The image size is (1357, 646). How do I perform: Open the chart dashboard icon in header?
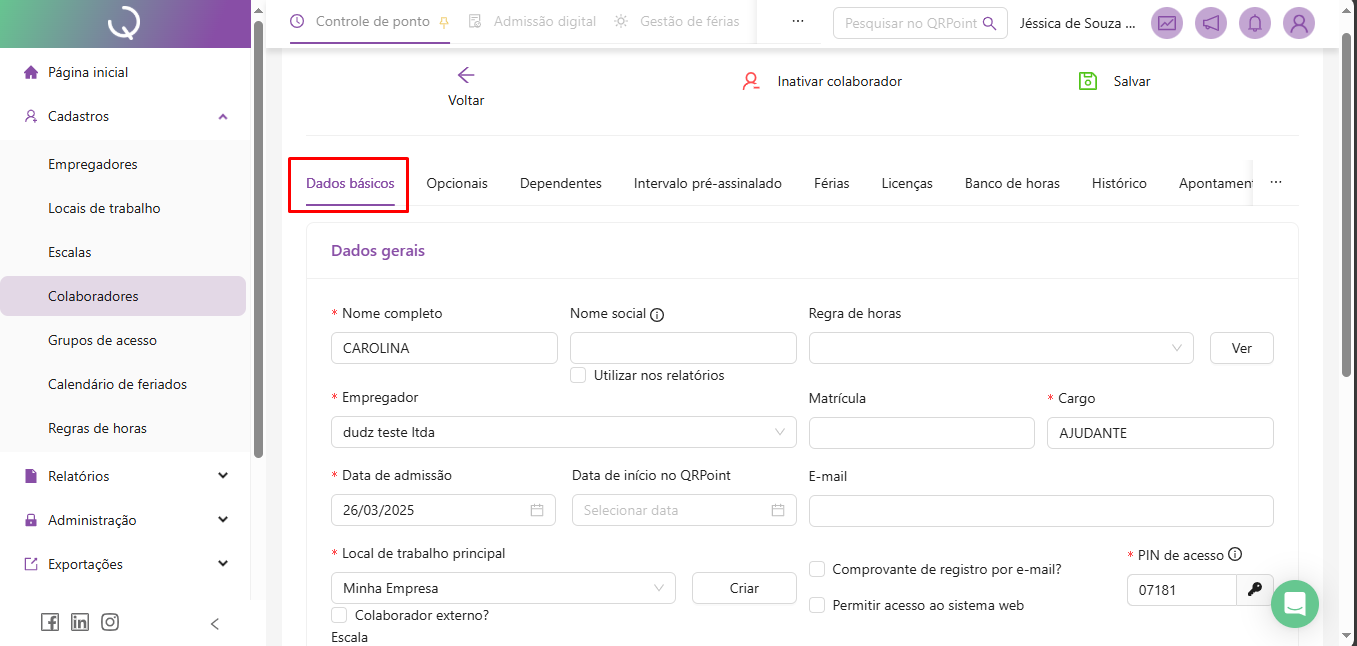(1167, 23)
